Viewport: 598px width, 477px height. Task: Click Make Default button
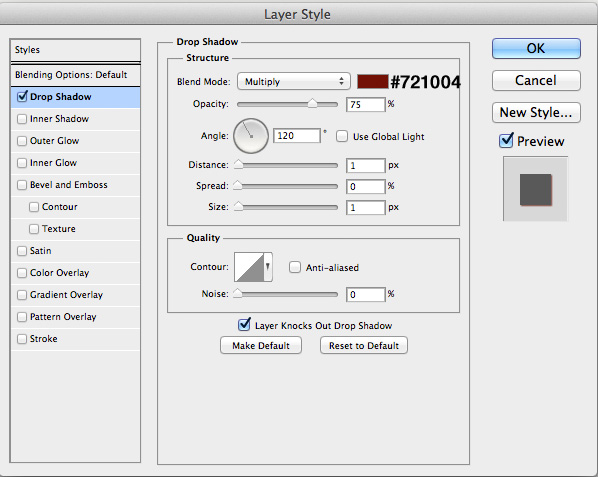[261, 345]
